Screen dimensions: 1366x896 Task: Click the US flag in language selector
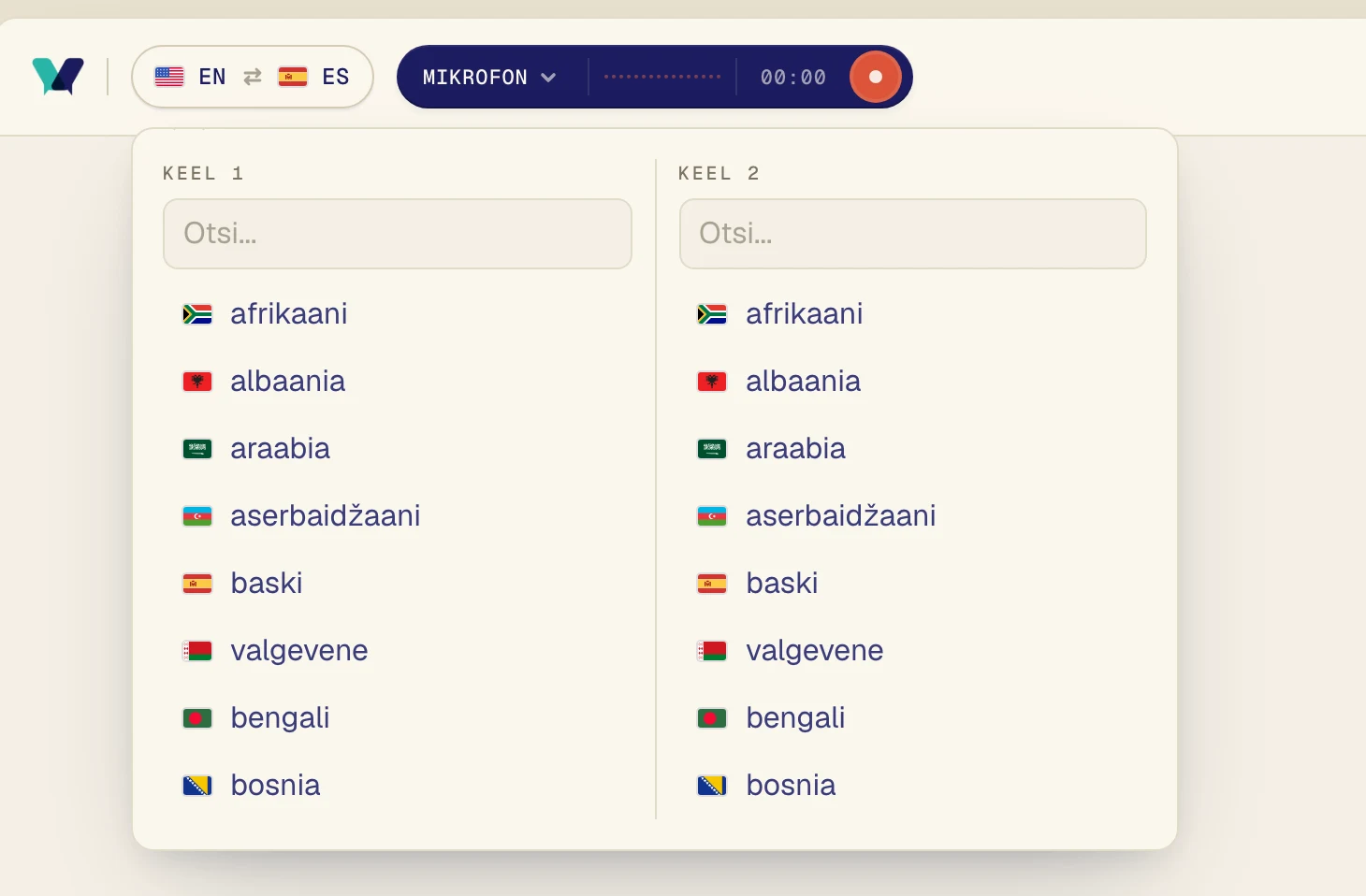169,77
